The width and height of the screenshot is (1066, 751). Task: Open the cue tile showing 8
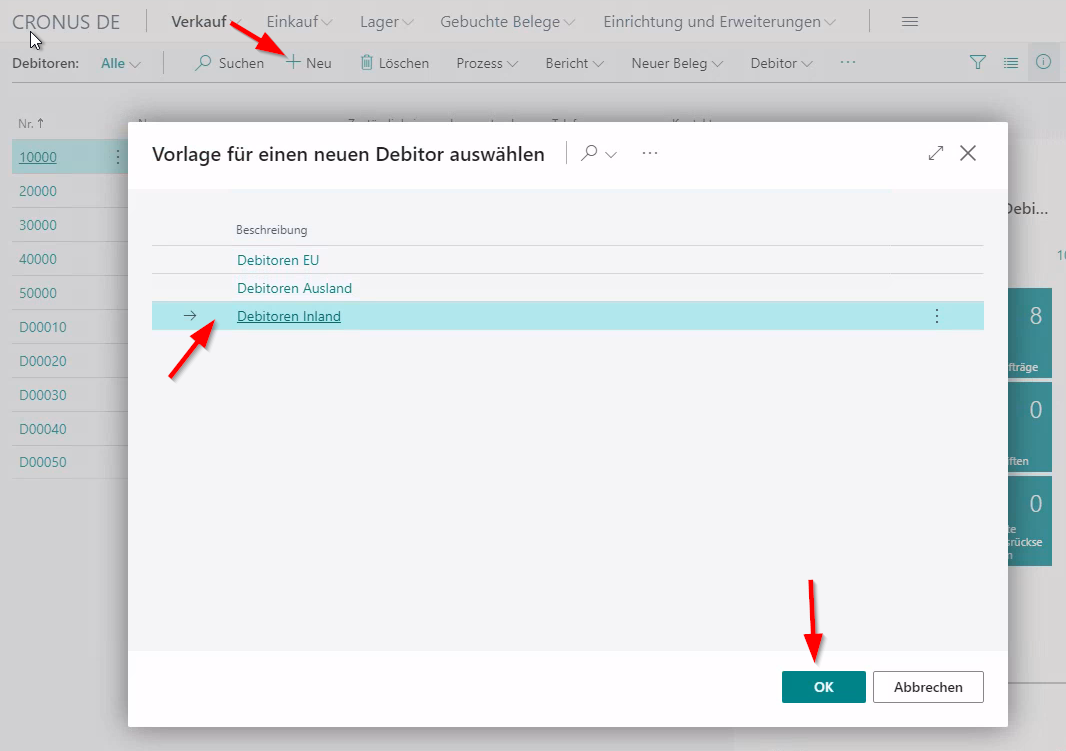tap(1030, 333)
